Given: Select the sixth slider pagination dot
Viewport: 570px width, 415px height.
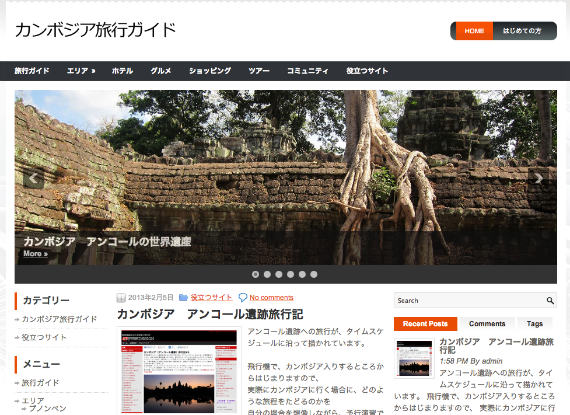Looking at the screenshot, I should click(314, 274).
